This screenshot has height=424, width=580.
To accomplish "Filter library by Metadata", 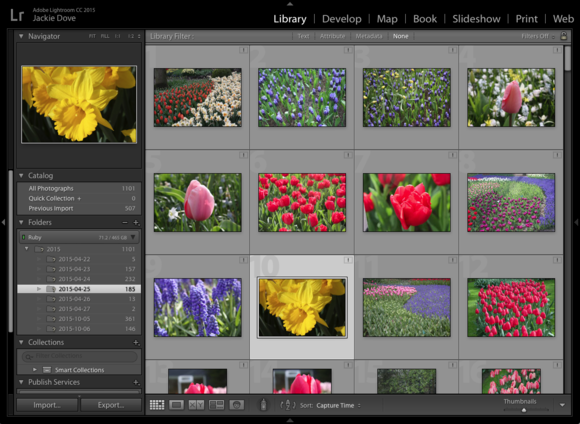I will pos(368,36).
